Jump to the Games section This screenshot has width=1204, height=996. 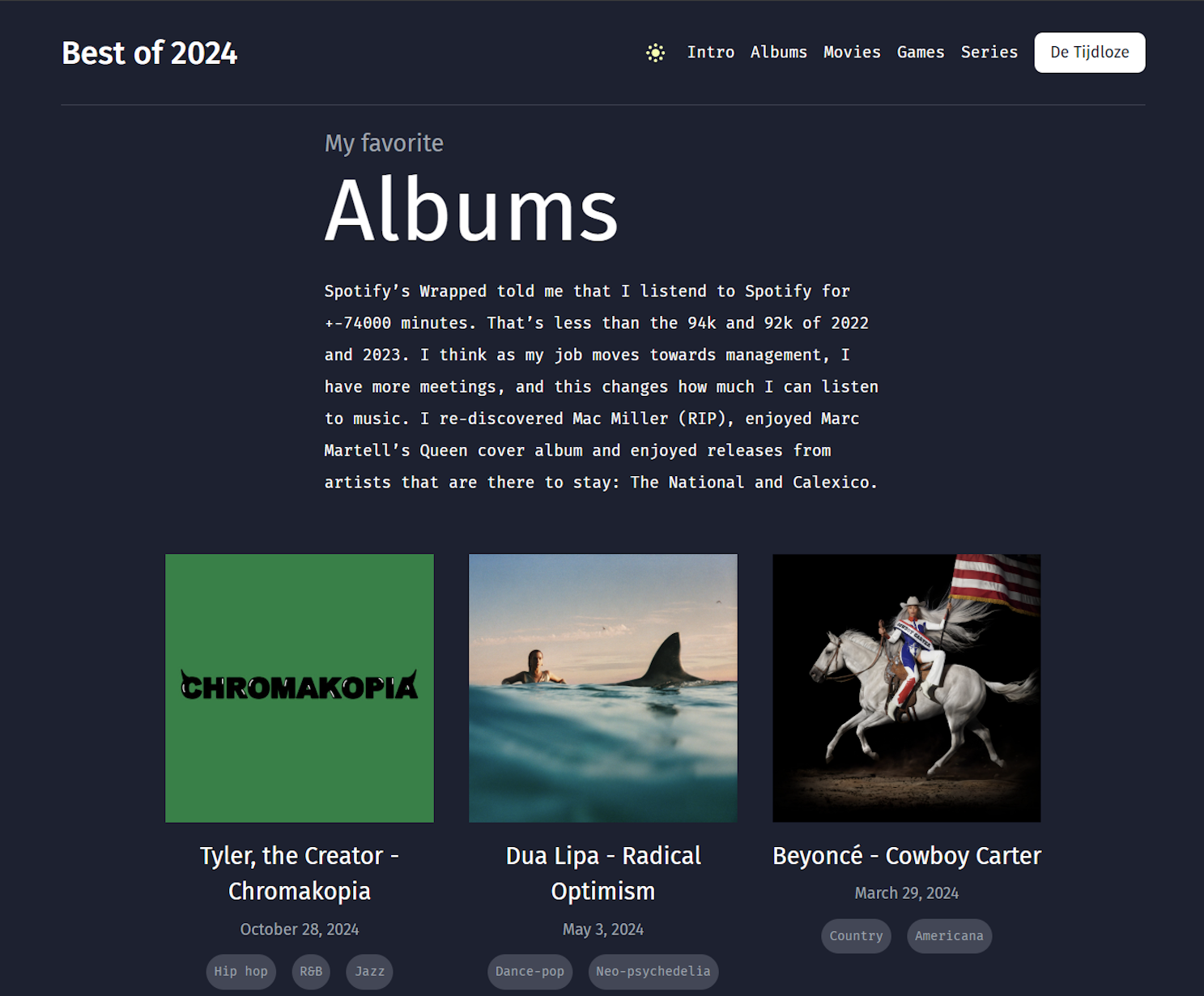(920, 52)
